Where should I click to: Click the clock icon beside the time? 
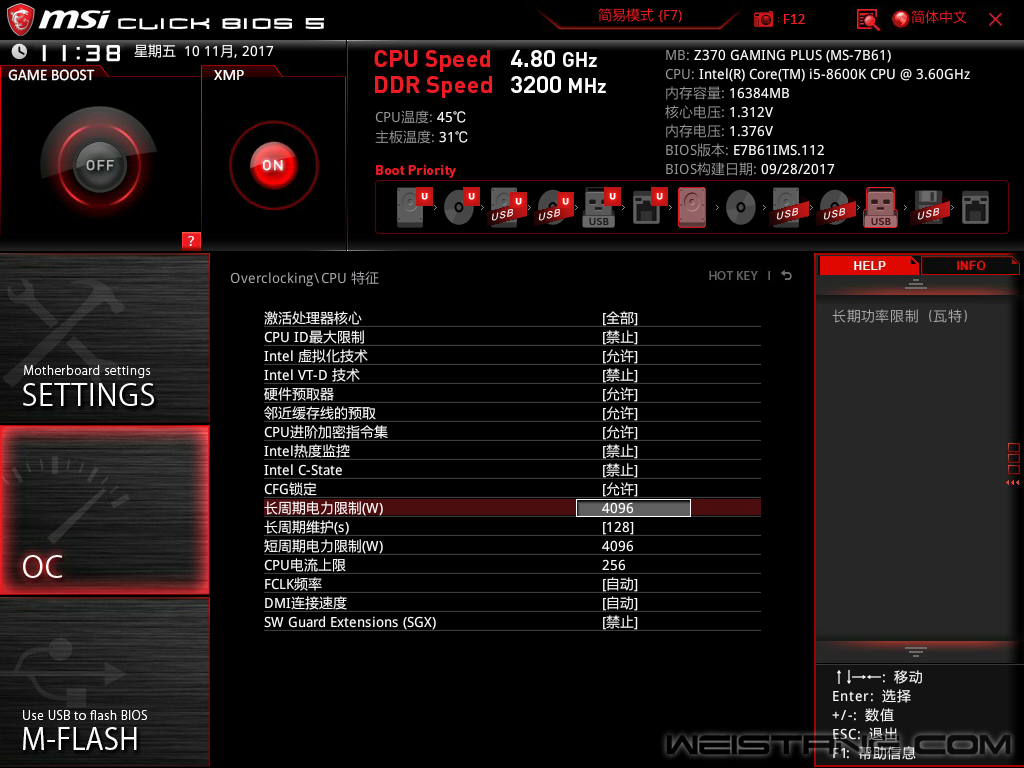[20, 51]
